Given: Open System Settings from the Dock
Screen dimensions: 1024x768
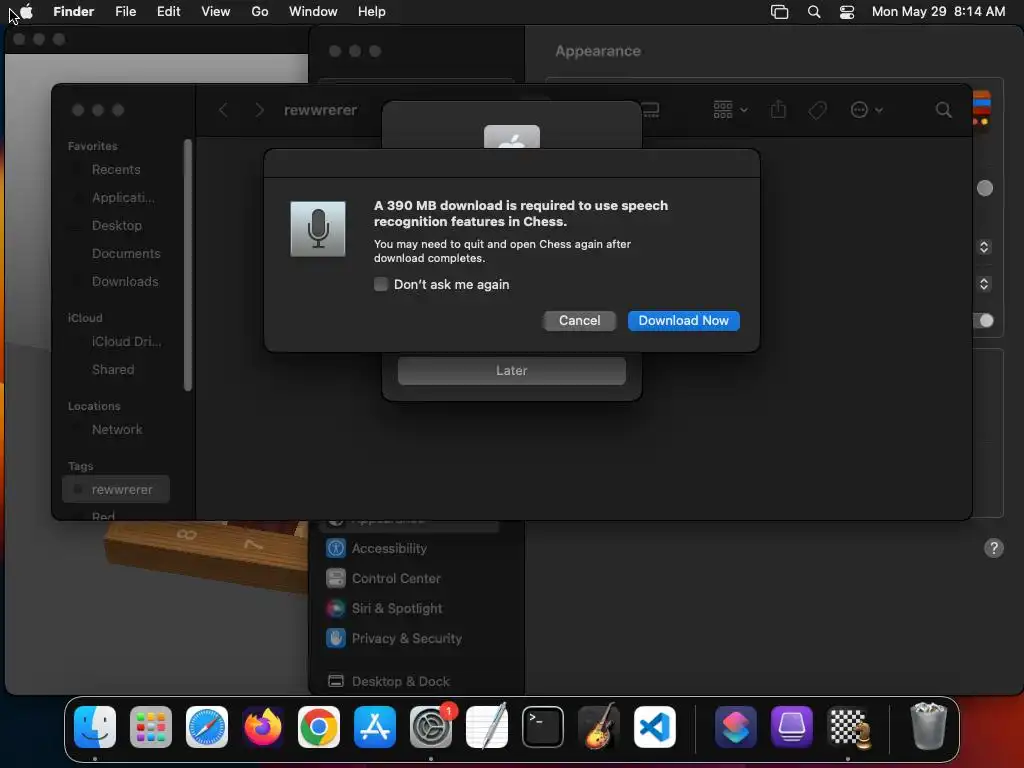Looking at the screenshot, I should tap(431, 727).
